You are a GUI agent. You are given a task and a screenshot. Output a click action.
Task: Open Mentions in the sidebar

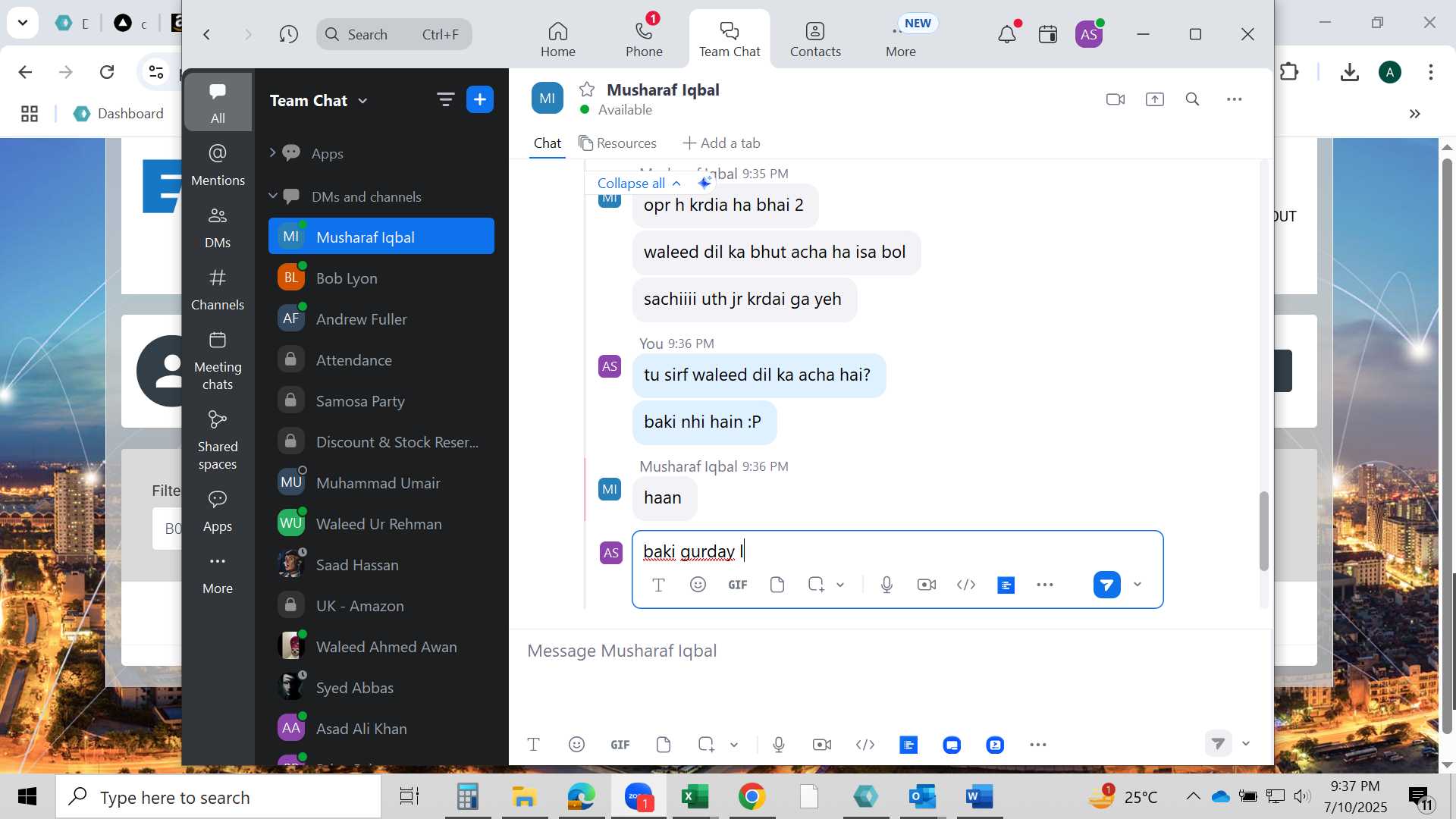[x=218, y=165]
